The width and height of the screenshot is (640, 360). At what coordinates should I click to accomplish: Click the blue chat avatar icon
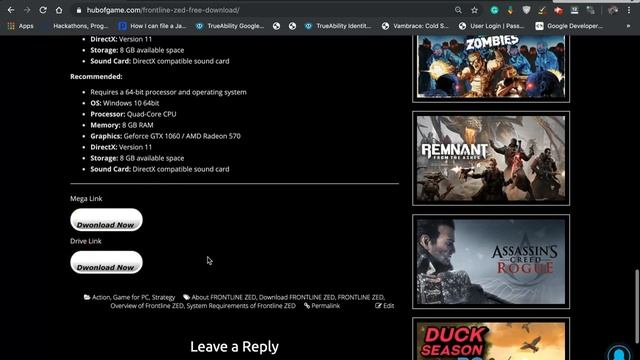click(619, 352)
